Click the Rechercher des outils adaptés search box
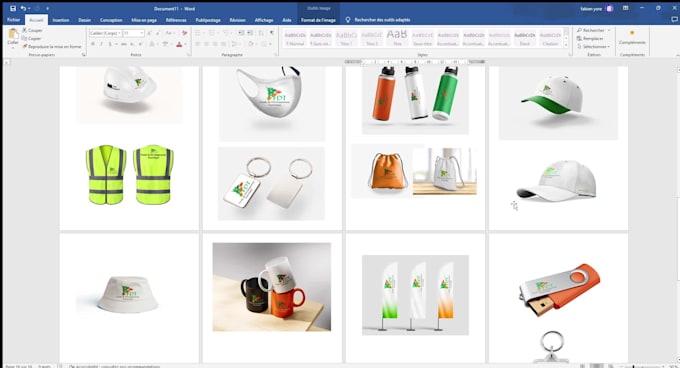The width and height of the screenshot is (680, 368). pos(382,20)
